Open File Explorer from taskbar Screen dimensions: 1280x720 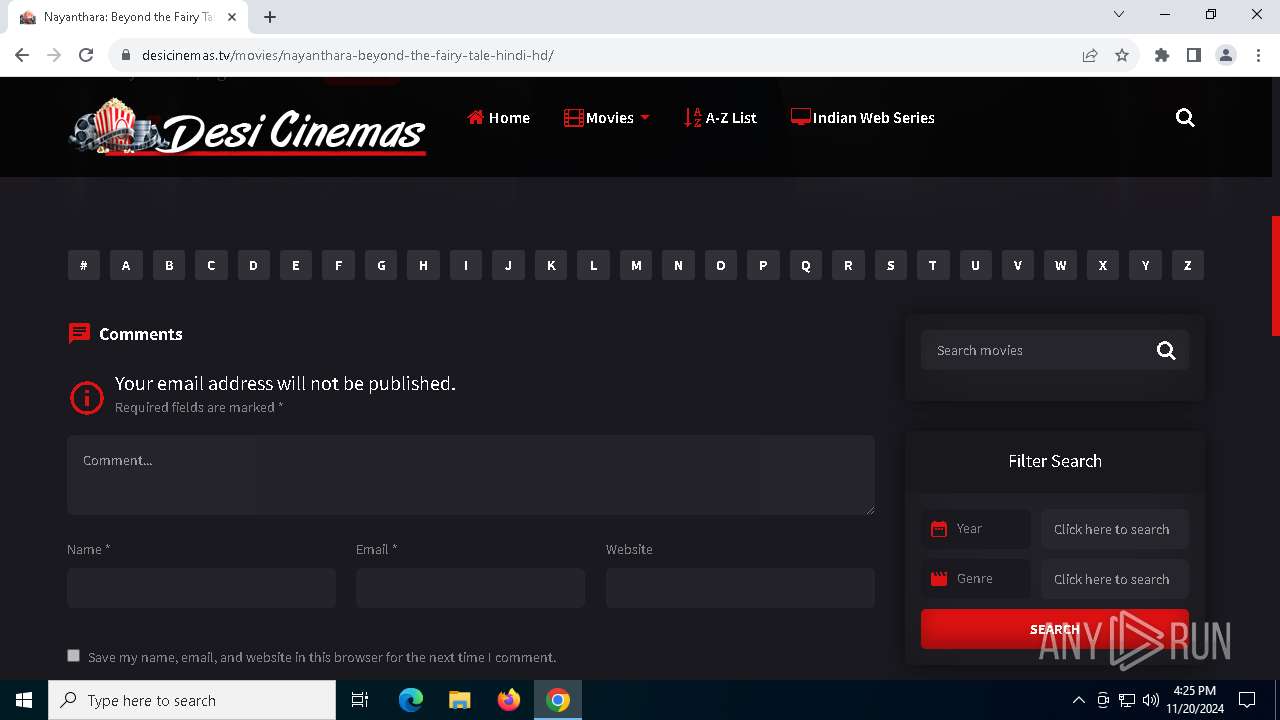(459, 700)
